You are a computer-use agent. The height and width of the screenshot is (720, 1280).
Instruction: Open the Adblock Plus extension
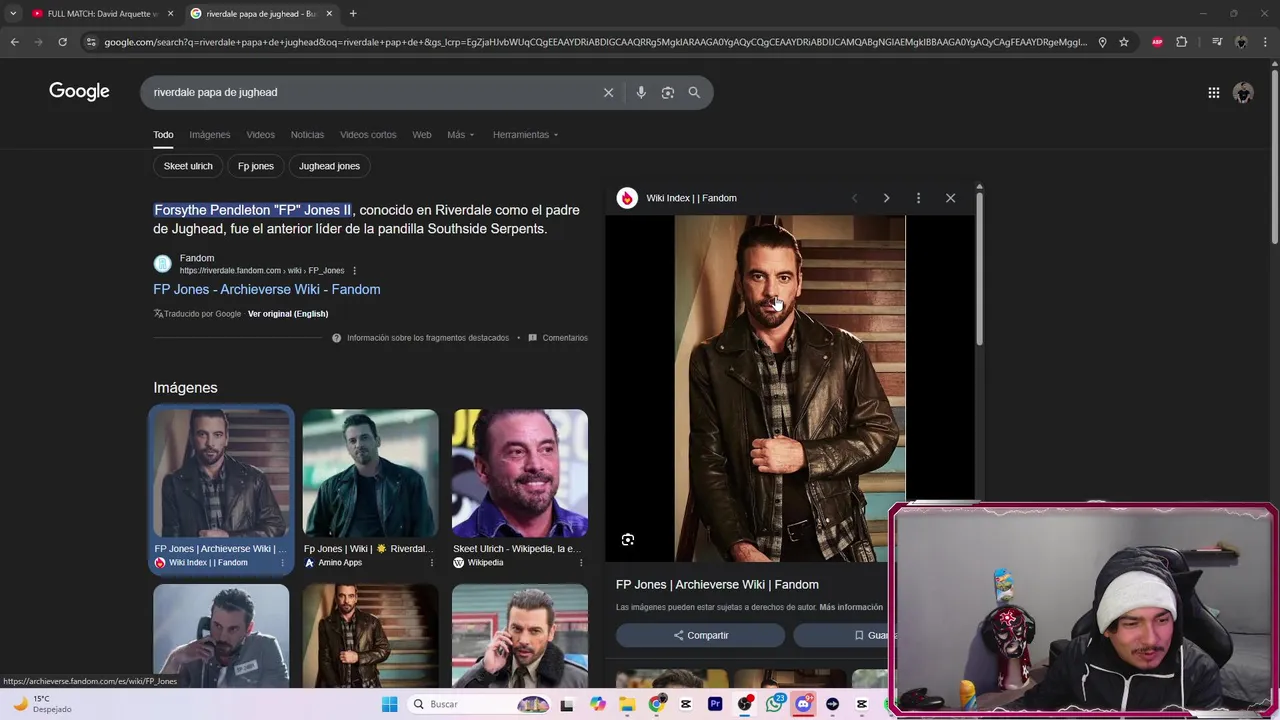(1157, 42)
